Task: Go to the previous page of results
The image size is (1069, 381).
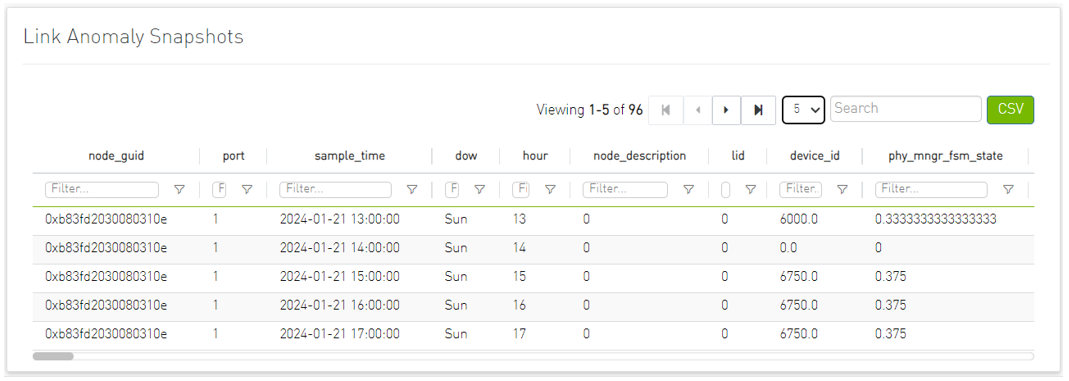Action: click(x=697, y=110)
